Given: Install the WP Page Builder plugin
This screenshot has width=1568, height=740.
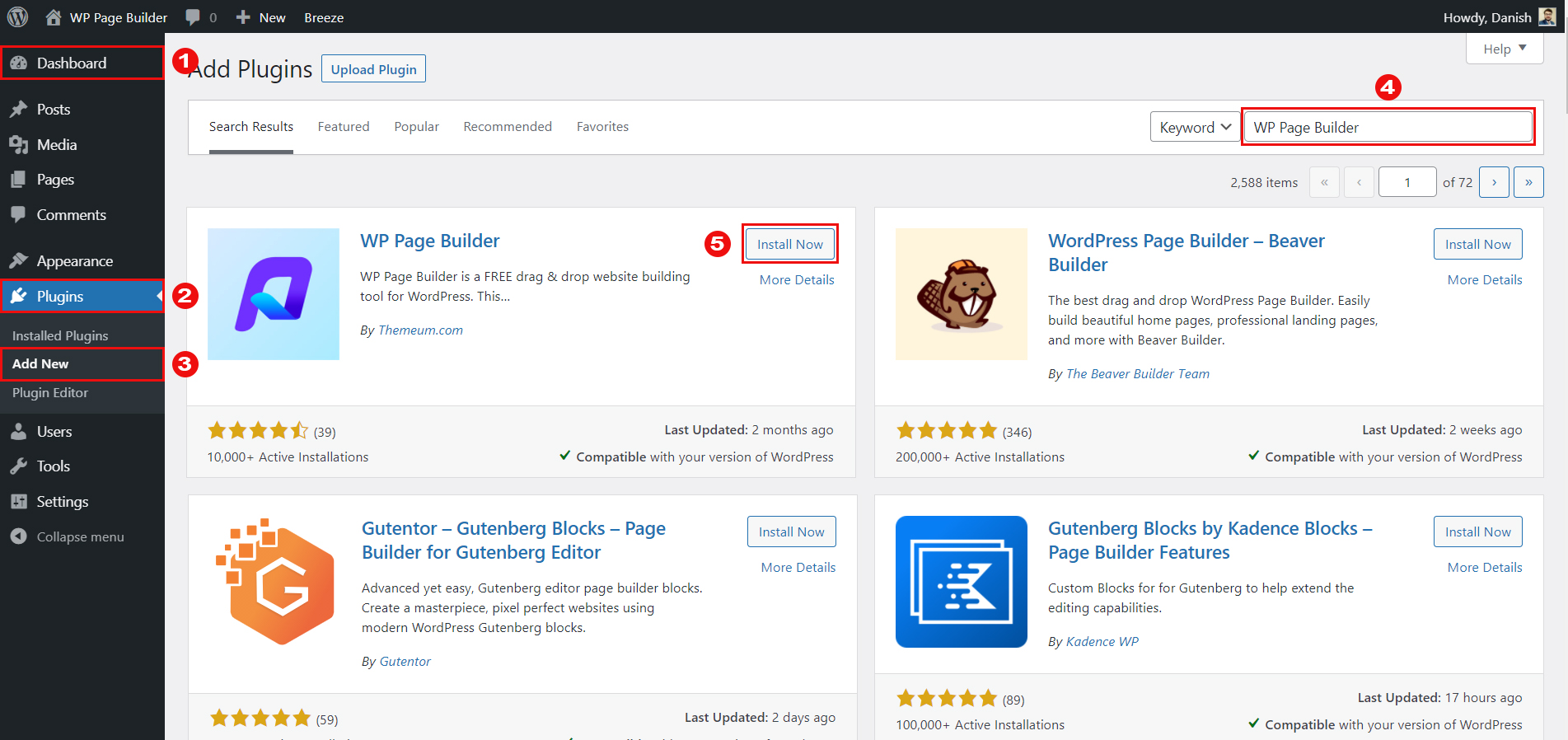Looking at the screenshot, I should click(789, 244).
